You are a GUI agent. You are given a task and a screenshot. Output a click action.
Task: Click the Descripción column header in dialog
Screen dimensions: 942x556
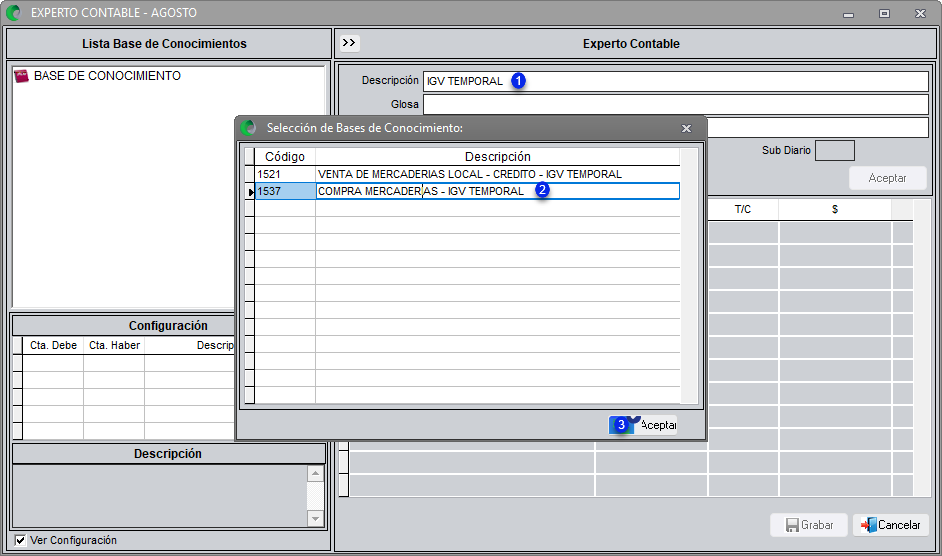[497, 157]
